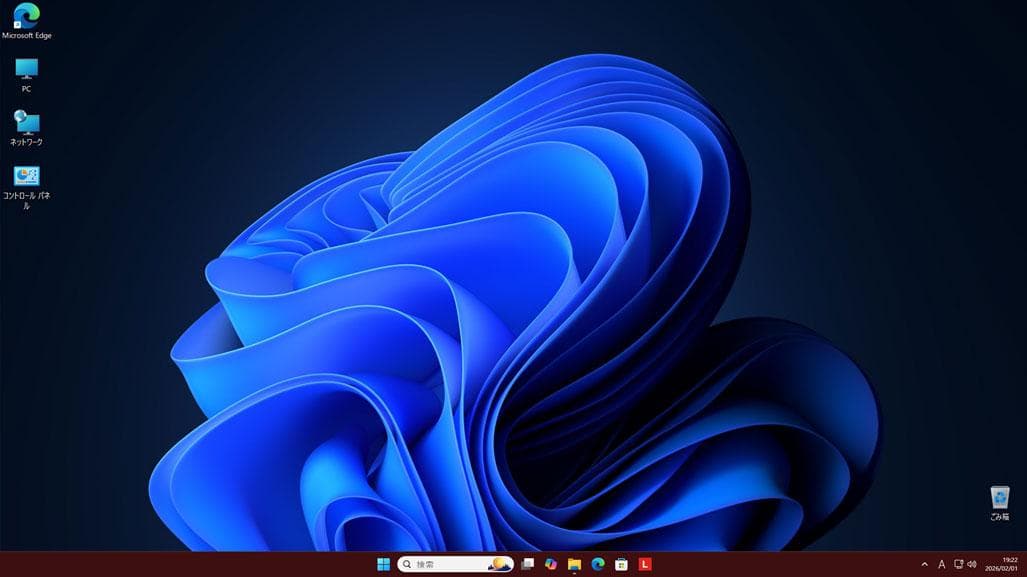Image resolution: width=1027 pixels, height=577 pixels.
Task: Launch Copilot from the taskbar
Action: [550, 564]
